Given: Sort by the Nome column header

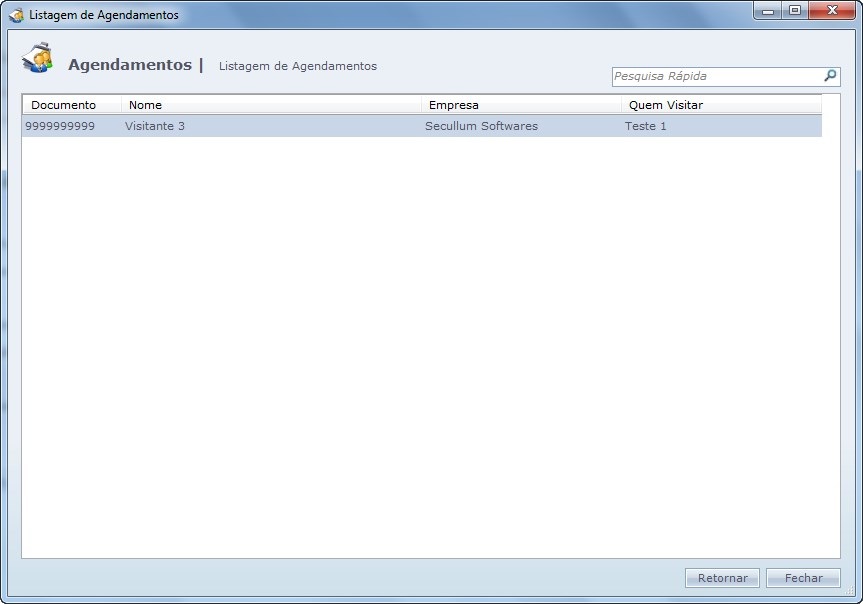Looking at the screenshot, I should [270, 105].
